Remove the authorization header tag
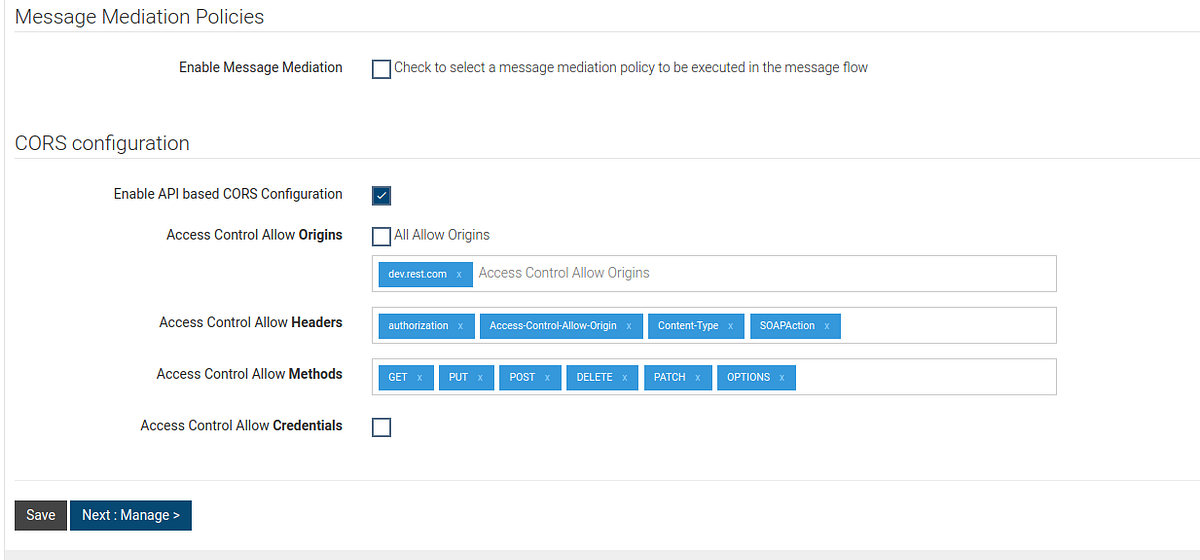The height and width of the screenshot is (560, 1200). tap(460, 326)
